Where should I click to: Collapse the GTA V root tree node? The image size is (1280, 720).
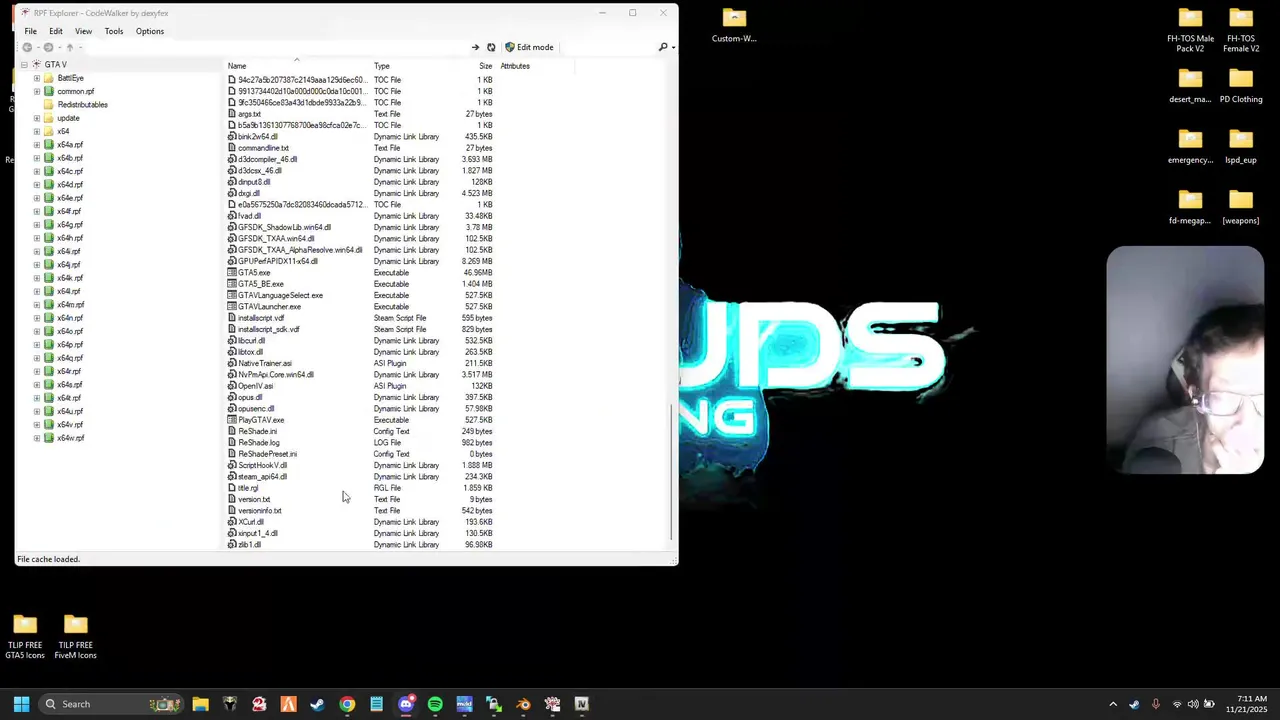point(24,65)
